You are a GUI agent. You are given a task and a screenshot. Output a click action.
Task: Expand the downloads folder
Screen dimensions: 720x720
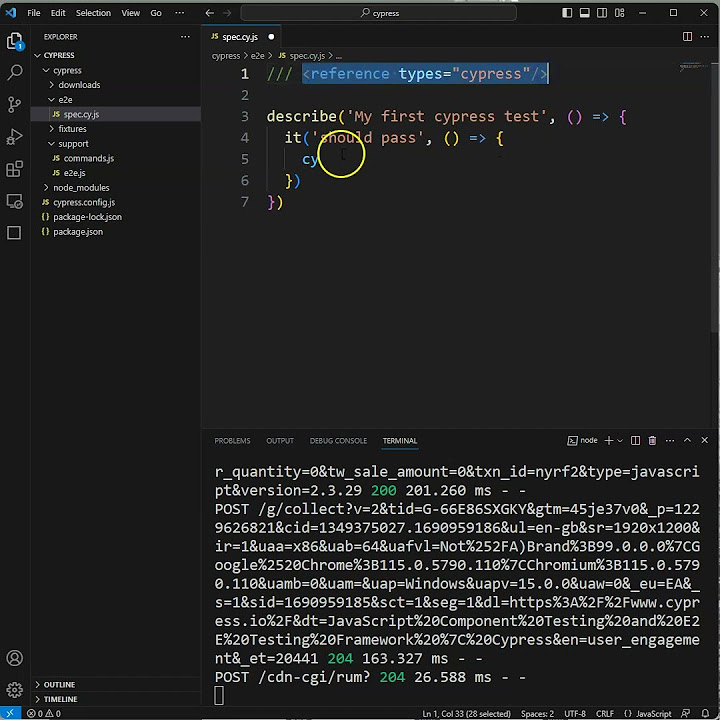tap(51, 85)
